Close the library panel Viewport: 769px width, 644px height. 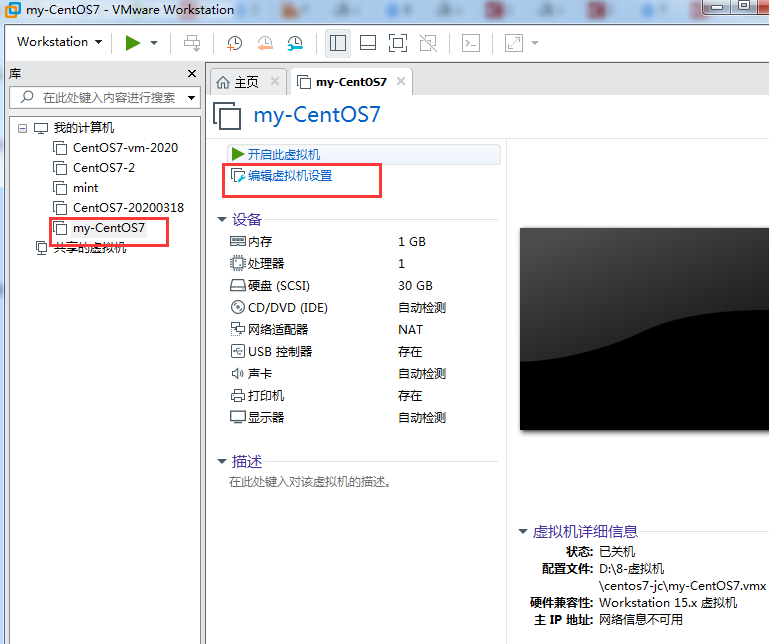coord(192,74)
